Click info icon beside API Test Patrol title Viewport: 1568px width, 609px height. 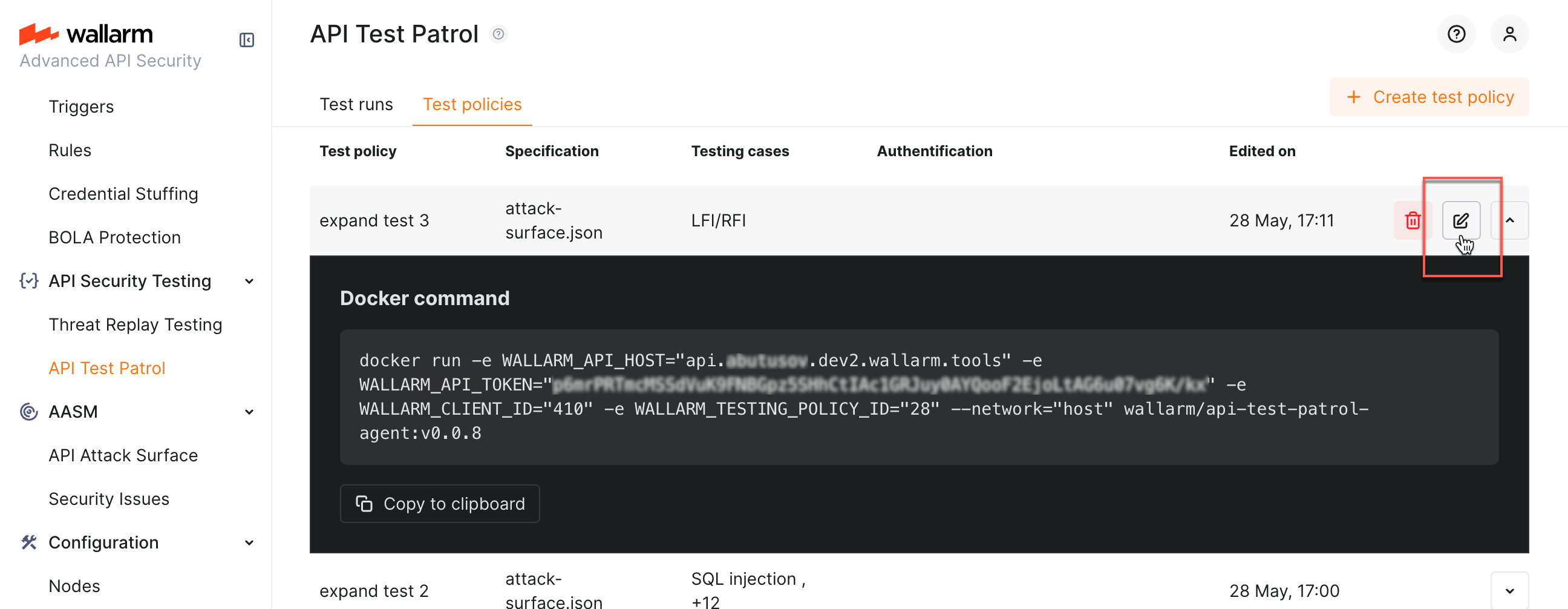pos(498,34)
